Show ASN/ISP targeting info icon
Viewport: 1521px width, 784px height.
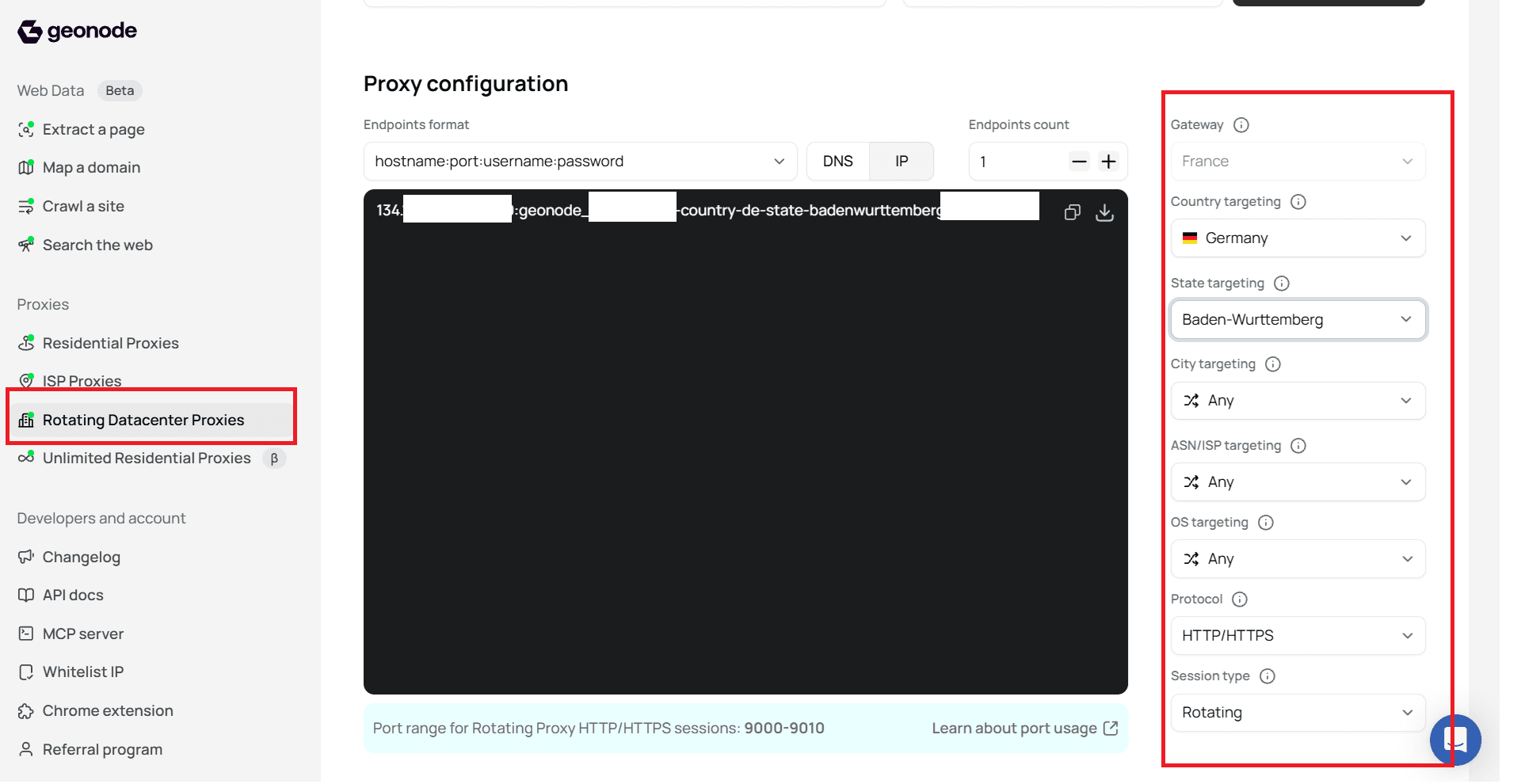pos(1298,446)
